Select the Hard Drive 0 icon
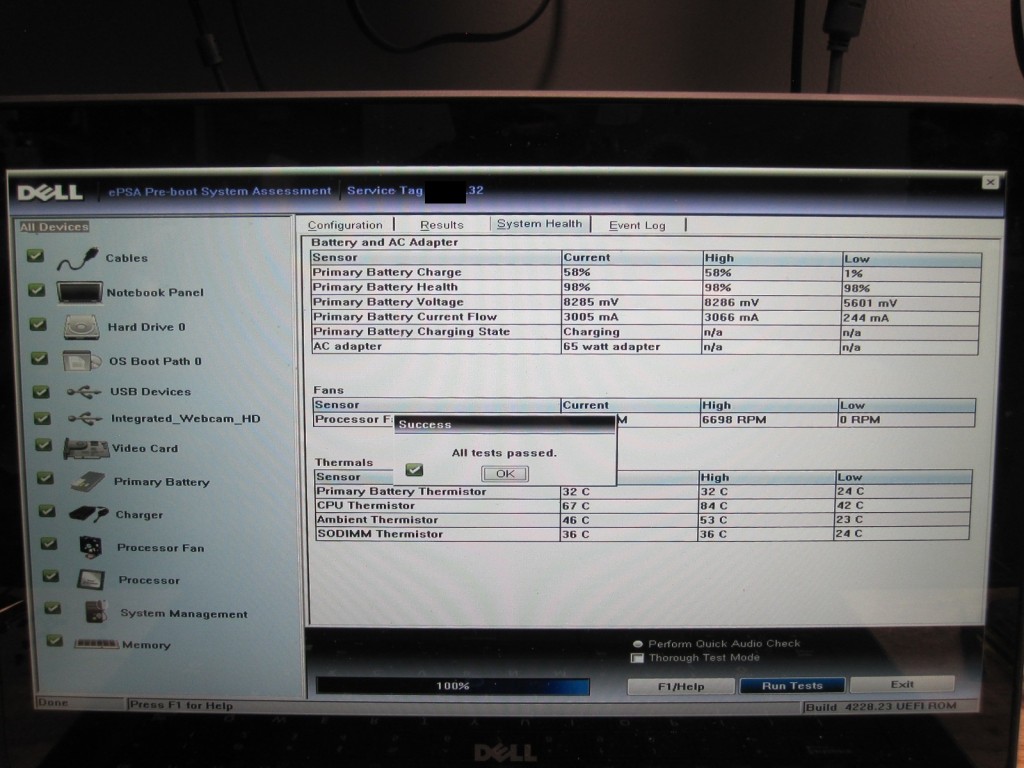This screenshot has height=768, width=1024. pos(82,327)
